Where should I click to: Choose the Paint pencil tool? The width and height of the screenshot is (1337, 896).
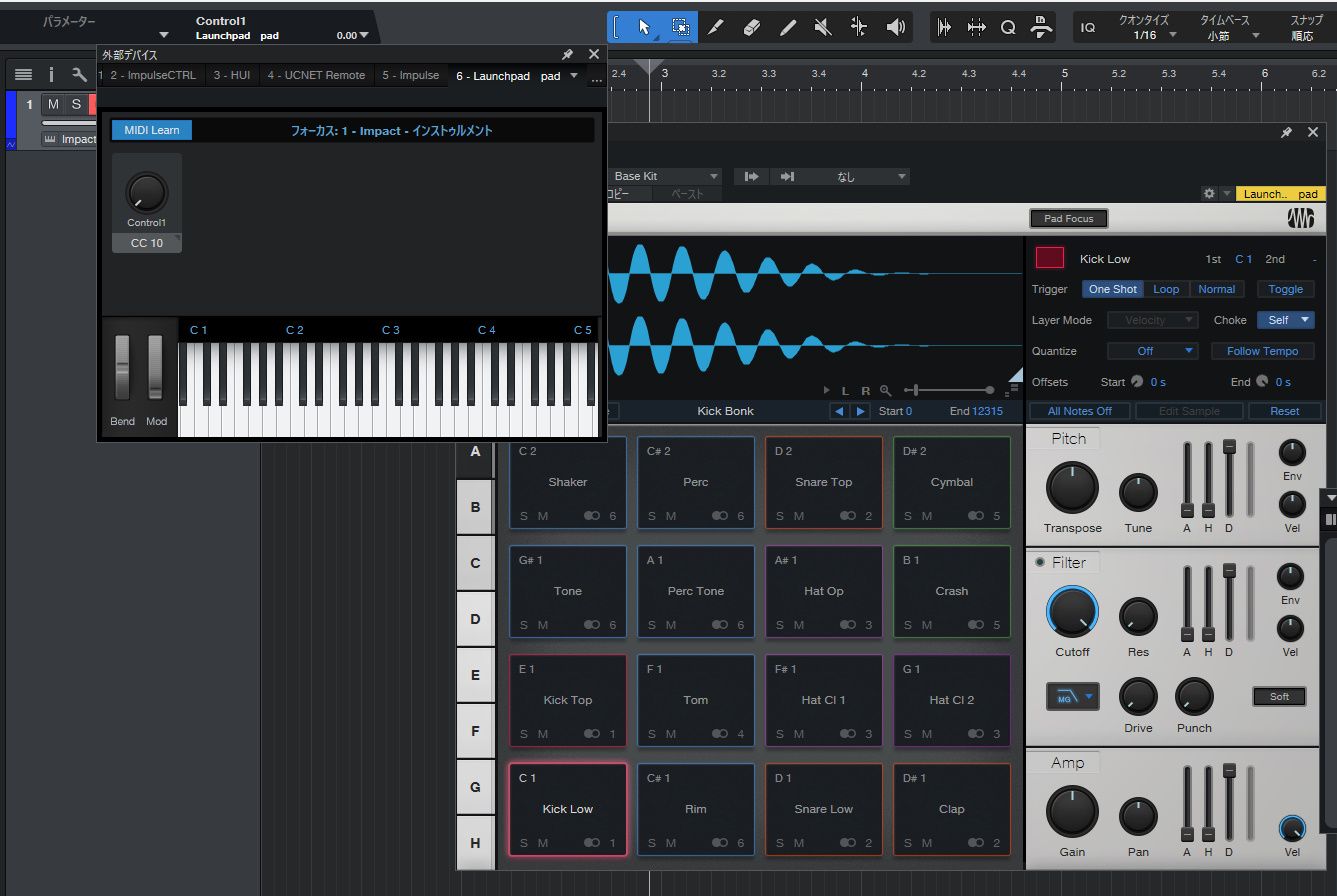788,28
